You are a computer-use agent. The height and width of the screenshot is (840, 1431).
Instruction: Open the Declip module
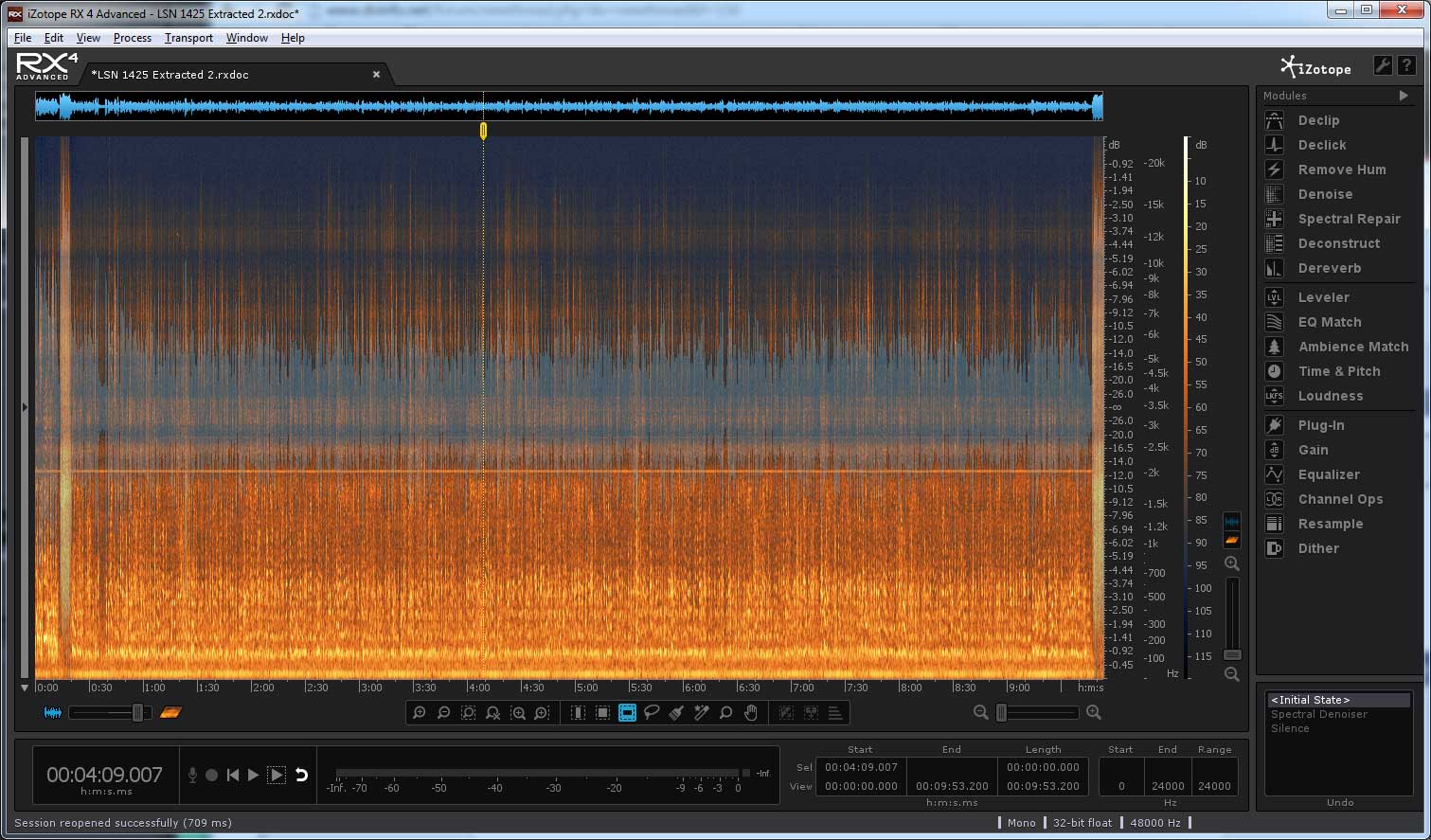pos(1318,120)
